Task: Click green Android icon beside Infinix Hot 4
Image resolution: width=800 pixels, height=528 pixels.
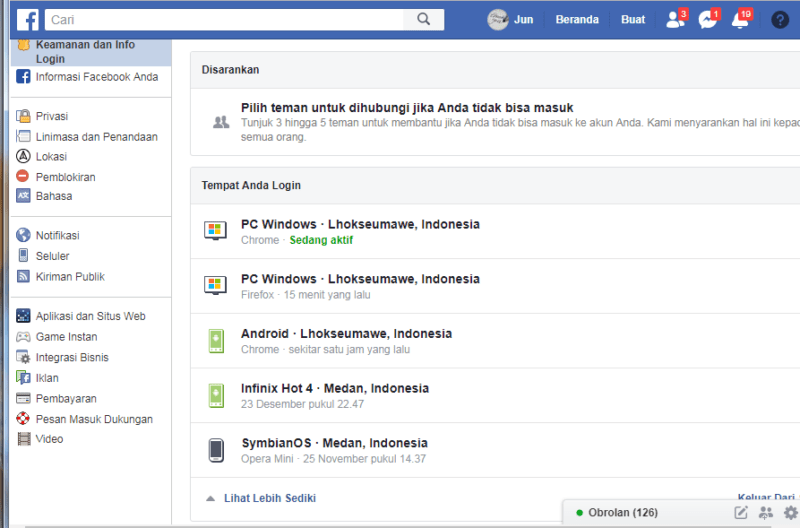Action: pos(216,395)
